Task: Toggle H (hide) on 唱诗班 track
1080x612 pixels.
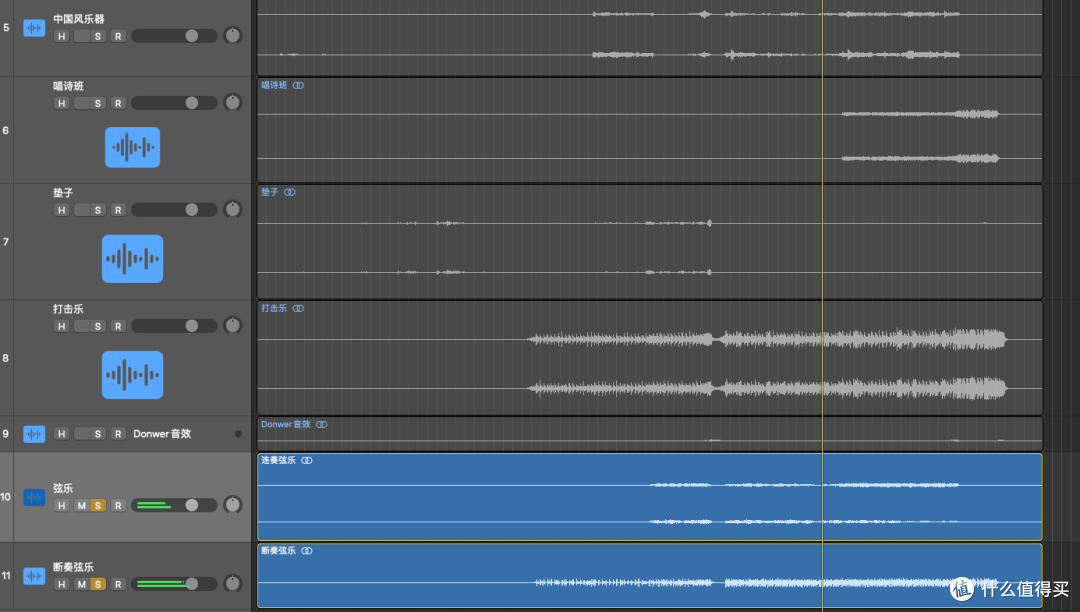Action: pyautogui.click(x=62, y=103)
